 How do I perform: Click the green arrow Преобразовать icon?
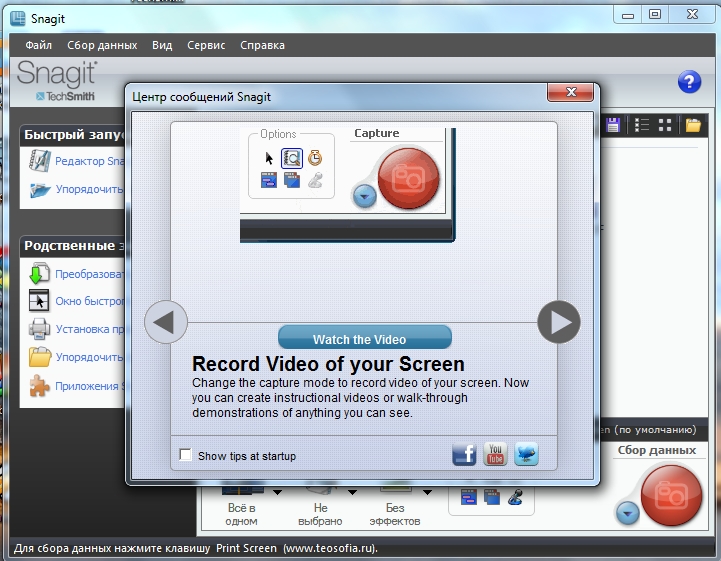pos(39,274)
